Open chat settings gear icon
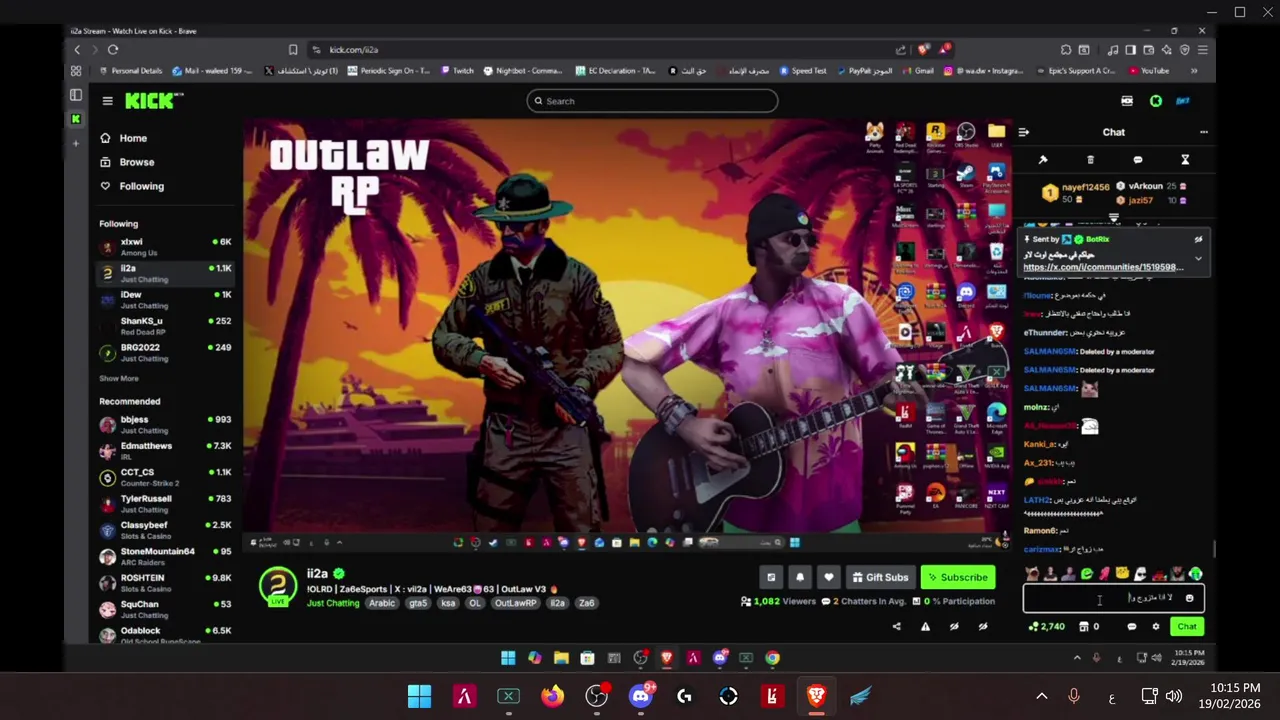1280x720 pixels. tap(1155, 627)
